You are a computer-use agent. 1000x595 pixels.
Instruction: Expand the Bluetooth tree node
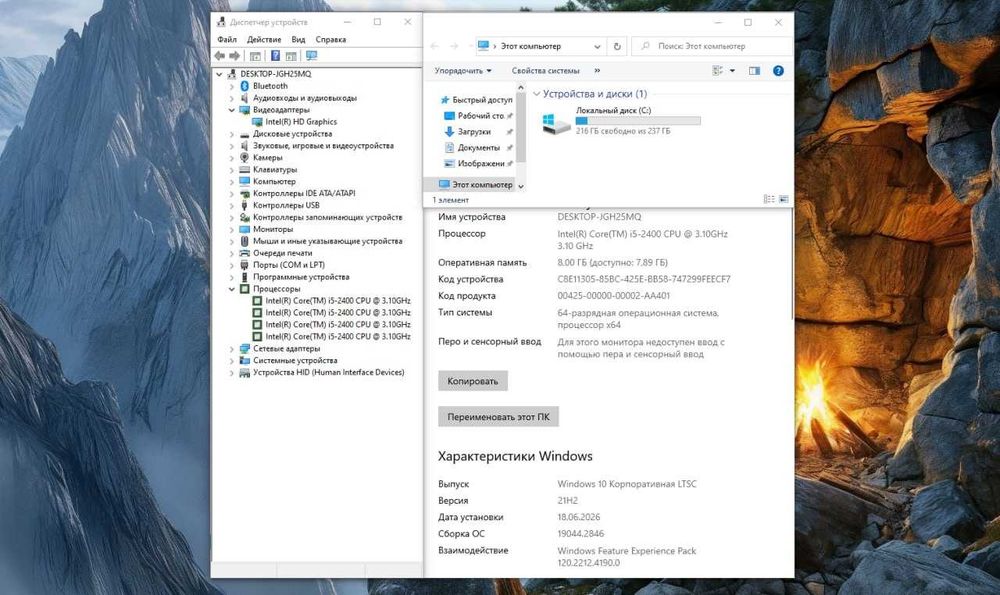point(232,86)
